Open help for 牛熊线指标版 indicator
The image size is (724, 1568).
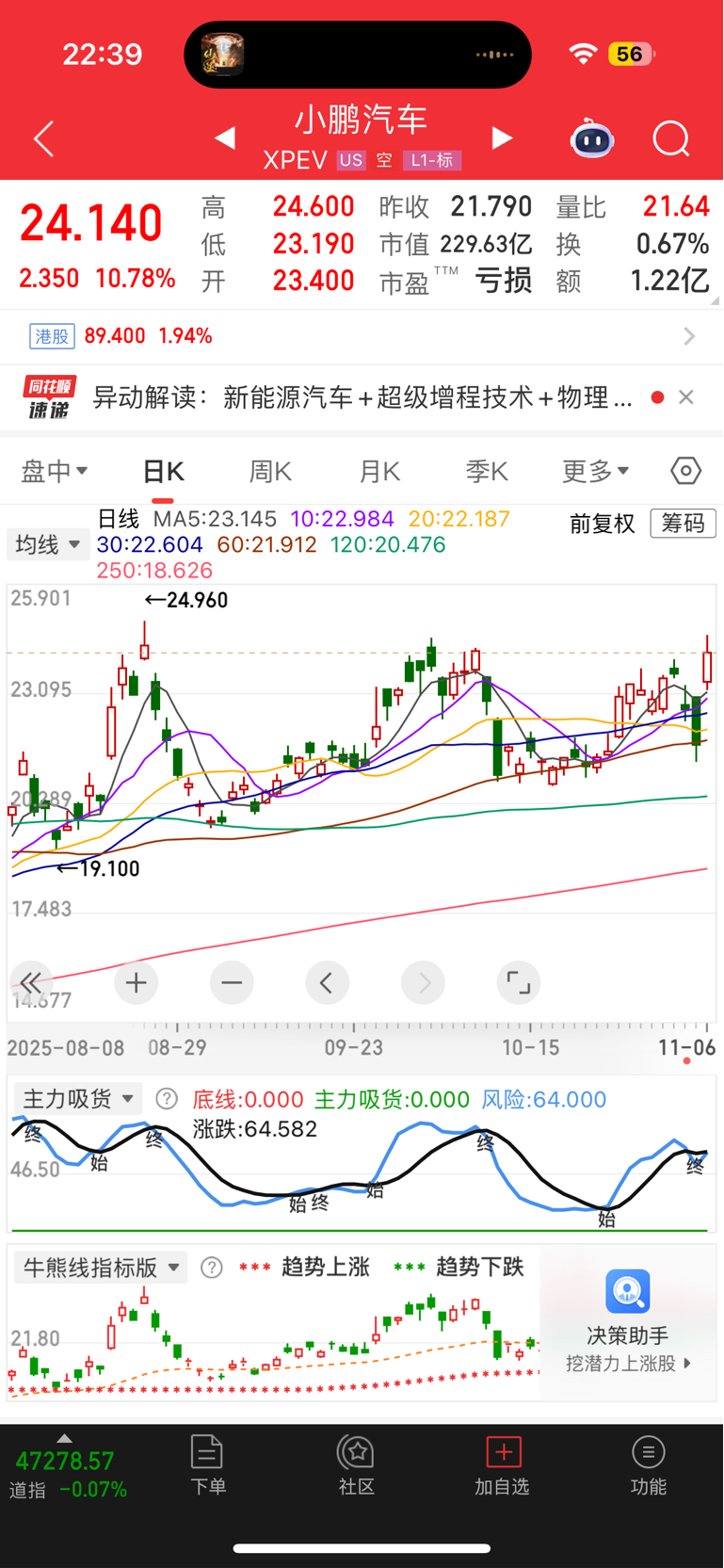tap(212, 1268)
